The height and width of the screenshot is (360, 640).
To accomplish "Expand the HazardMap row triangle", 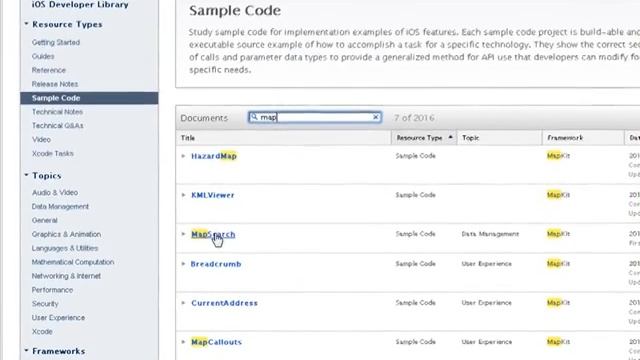I will pos(183,156).
